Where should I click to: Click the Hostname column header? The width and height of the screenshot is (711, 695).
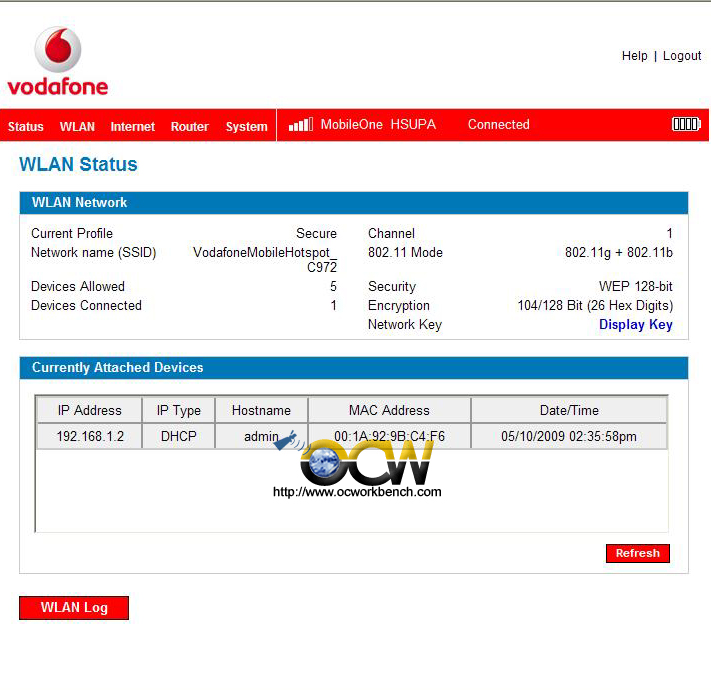tap(261, 410)
